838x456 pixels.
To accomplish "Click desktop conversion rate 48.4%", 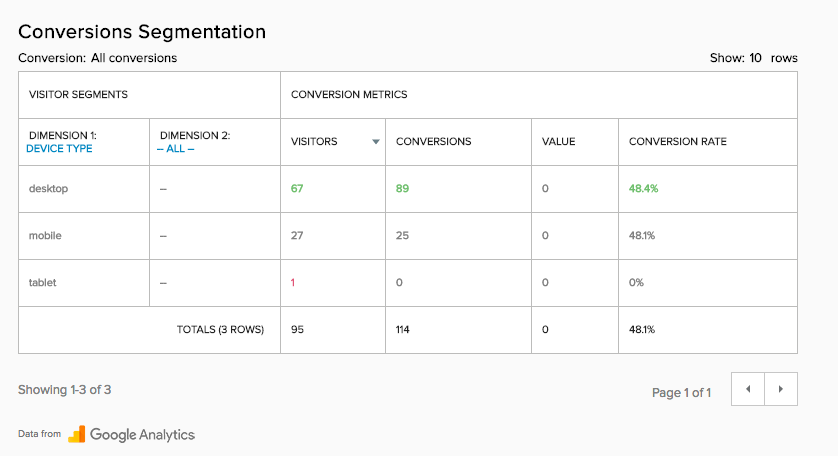I will (643, 189).
